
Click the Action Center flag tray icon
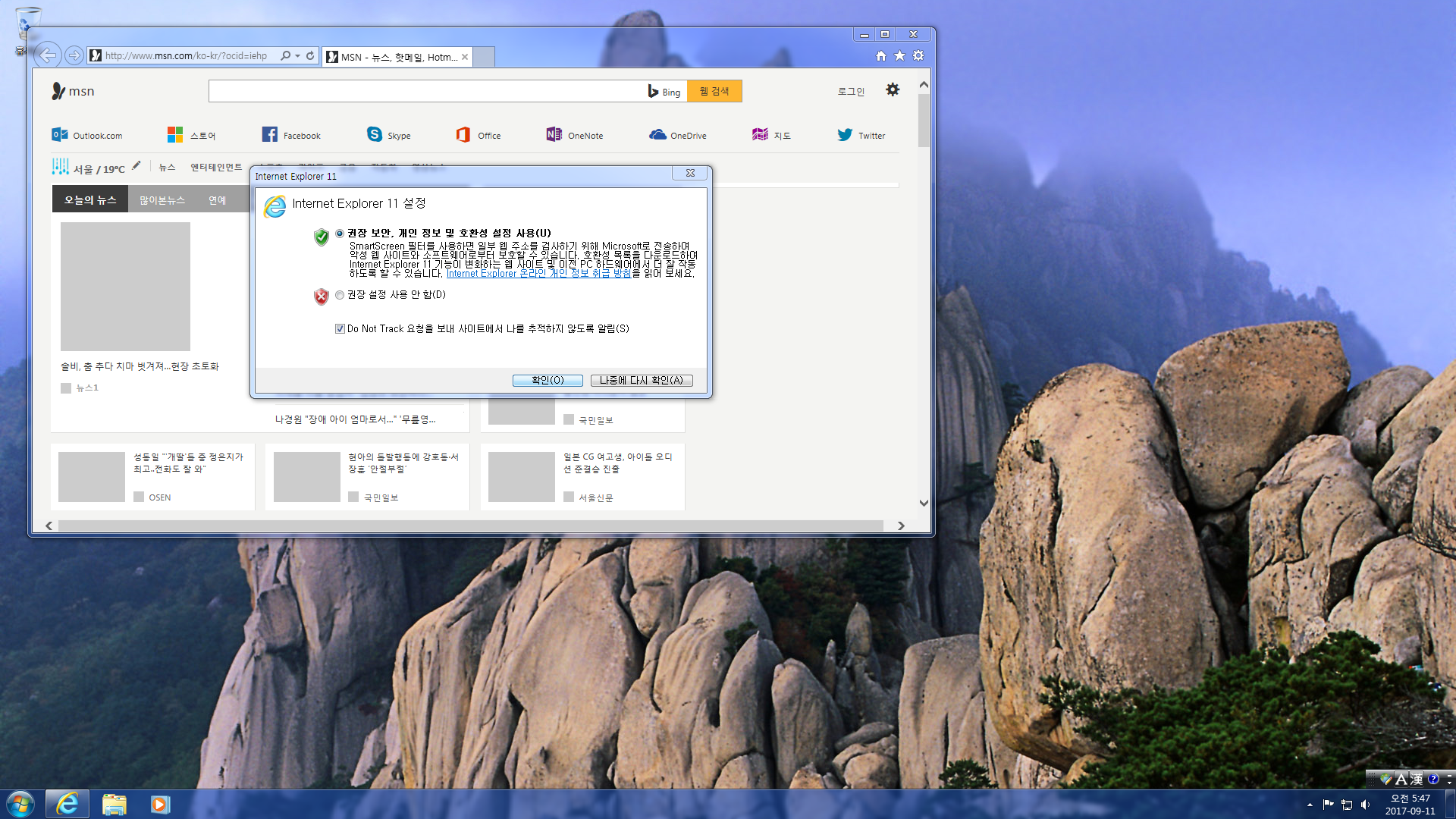pos(1328,805)
